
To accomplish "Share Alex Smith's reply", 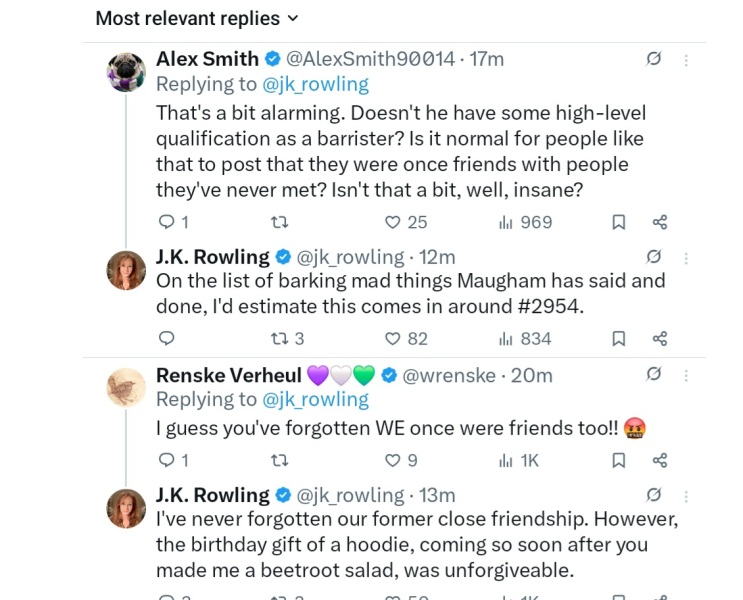I will tap(660, 222).
